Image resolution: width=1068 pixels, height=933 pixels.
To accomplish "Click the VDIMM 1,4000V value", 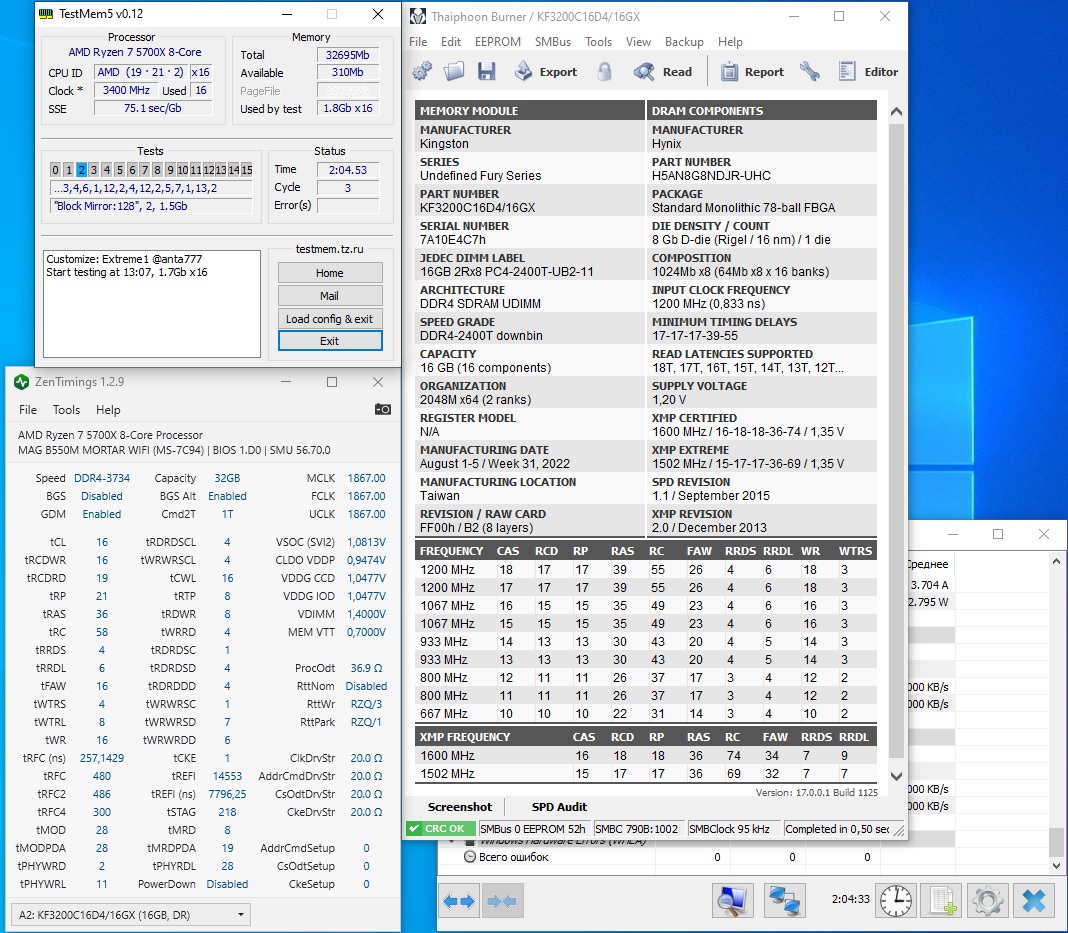I will tap(366, 614).
